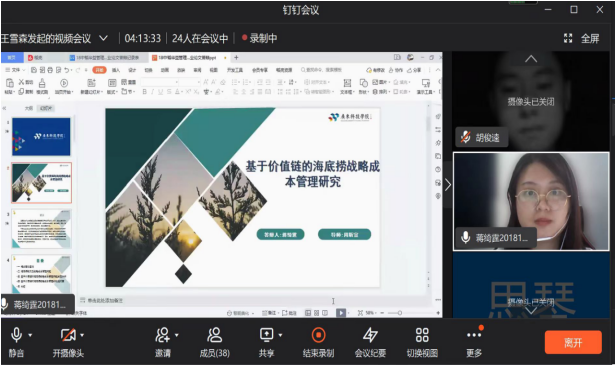Screen dimensions: 615x365
Task: Open members list 成员(38)
Action: (214, 335)
